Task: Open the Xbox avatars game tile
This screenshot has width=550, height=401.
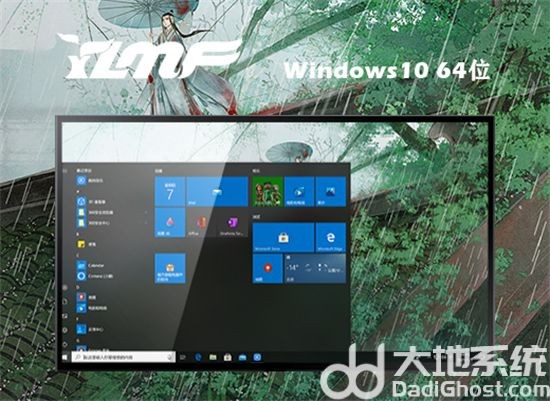Action: (268, 192)
